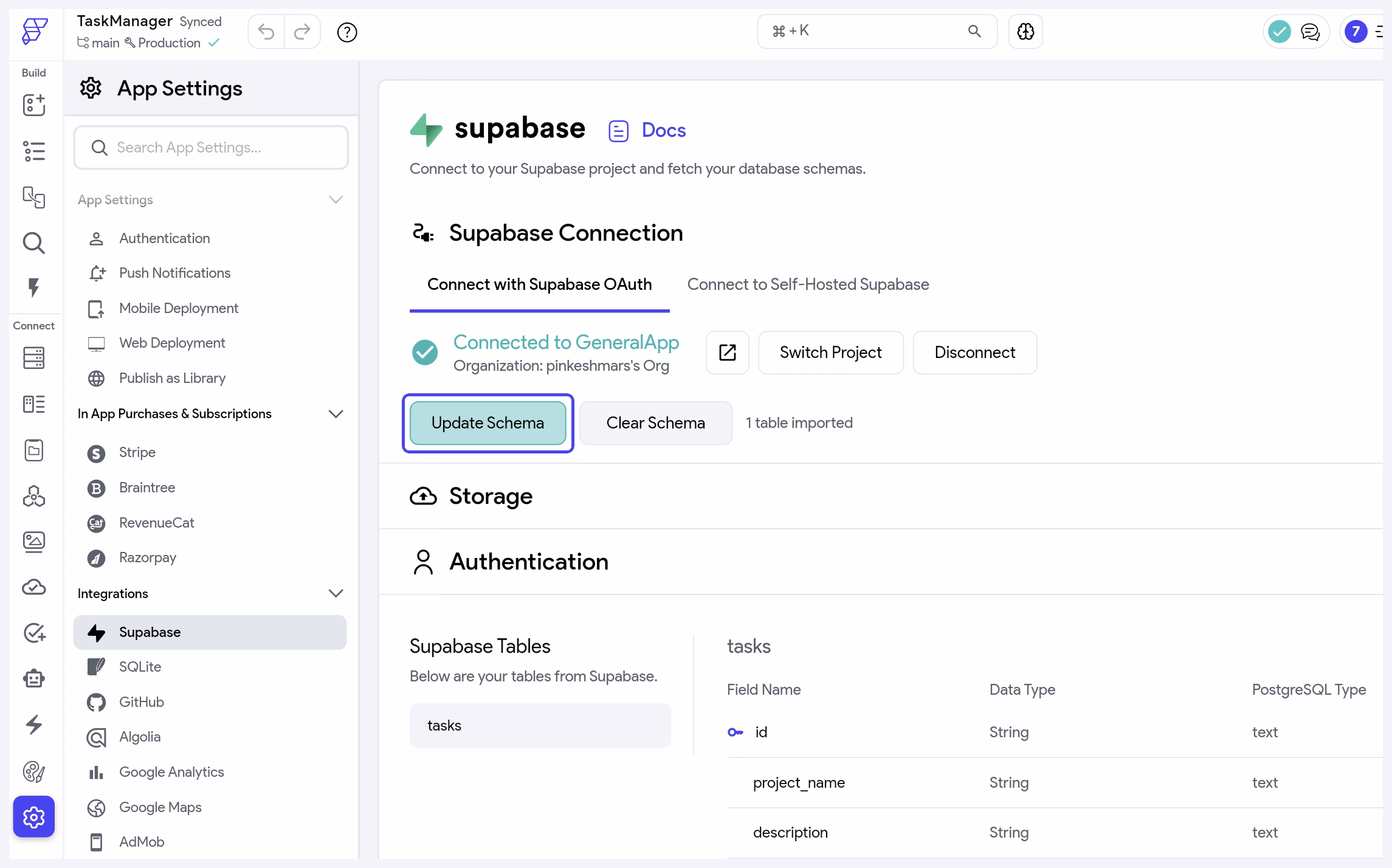Click the Redo arrow button
The width and height of the screenshot is (1392, 868).
(x=302, y=32)
